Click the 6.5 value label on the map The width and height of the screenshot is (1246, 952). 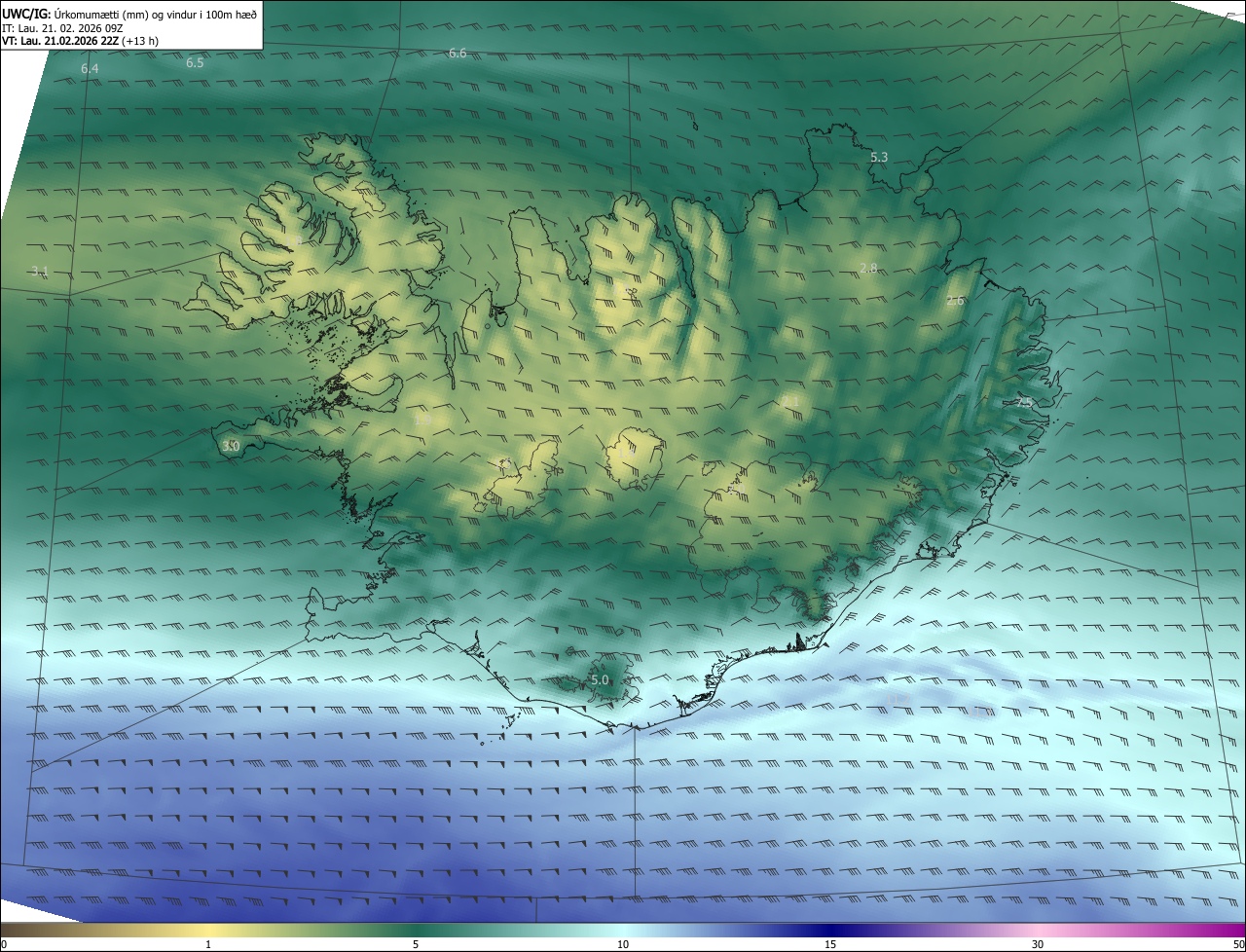(x=195, y=63)
